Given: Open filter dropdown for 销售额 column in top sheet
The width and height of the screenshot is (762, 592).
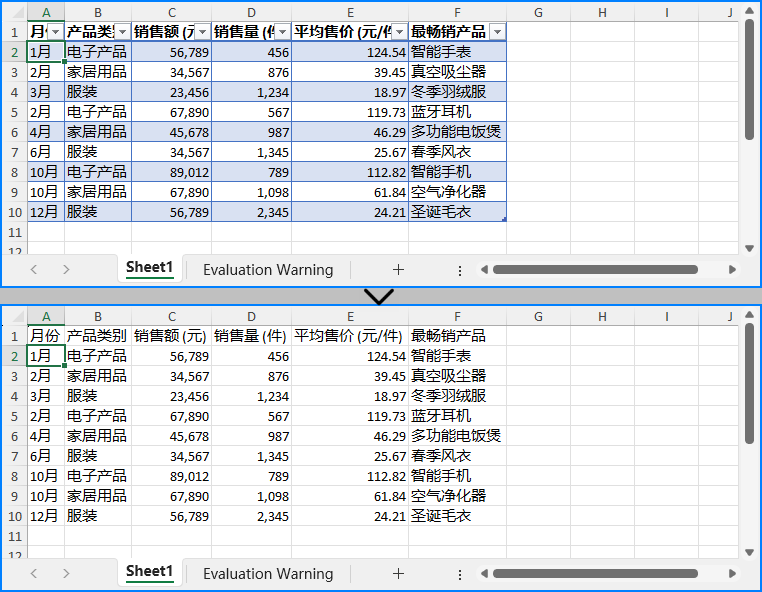Looking at the screenshot, I should coord(203,32).
